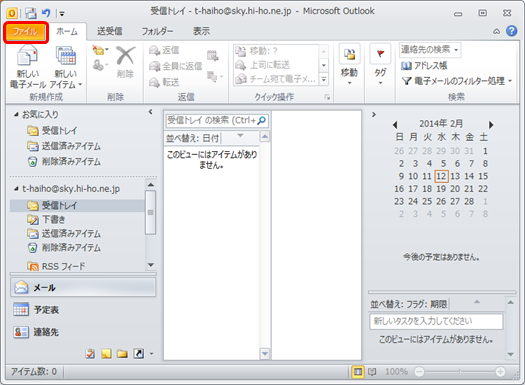Click the Send/Receive icon in Quick Access toolbar
This screenshot has width=525, height=385.
(x=31, y=13)
